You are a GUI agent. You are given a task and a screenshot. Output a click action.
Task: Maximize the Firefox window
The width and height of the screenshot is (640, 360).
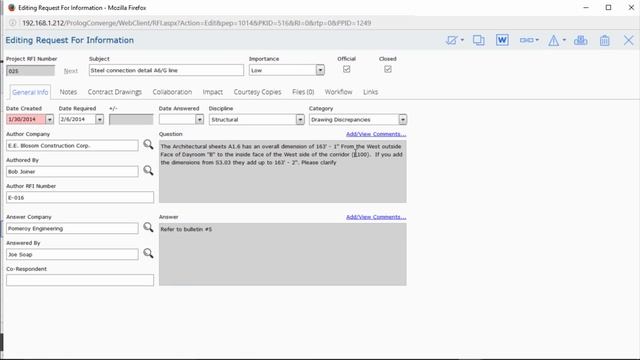tap(609, 7)
